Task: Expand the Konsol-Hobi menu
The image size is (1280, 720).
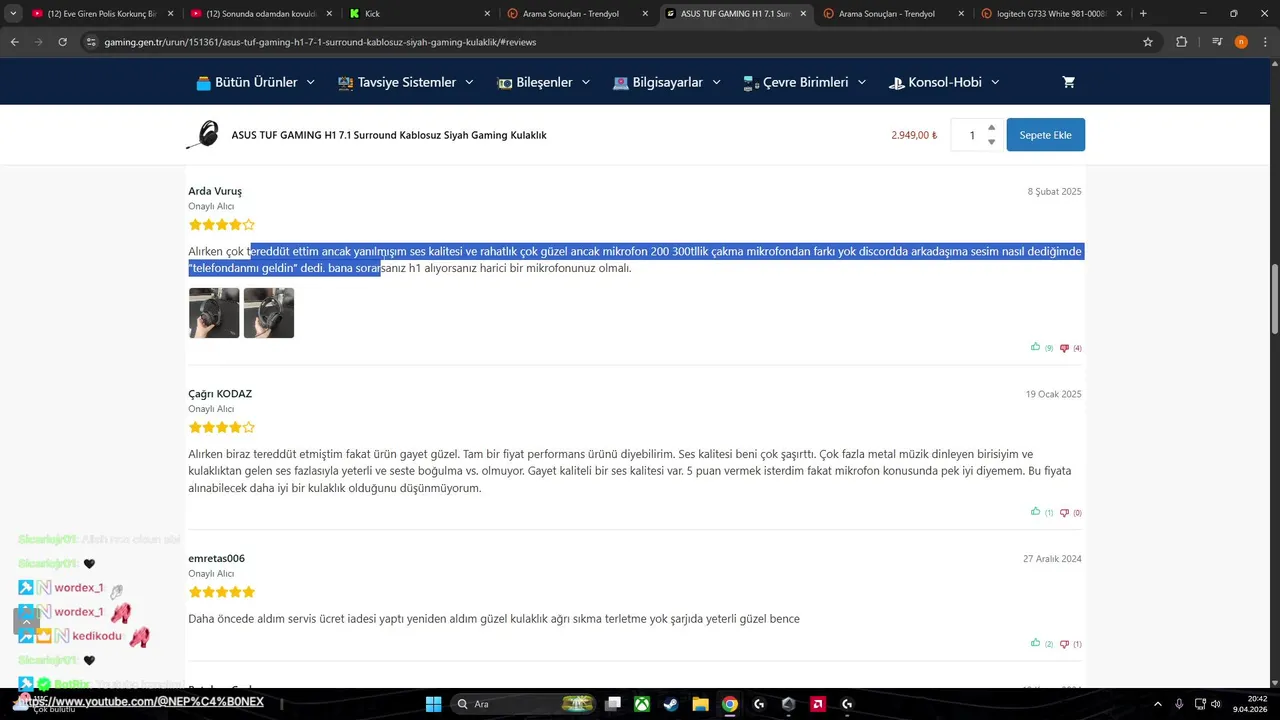Action: (x=944, y=82)
